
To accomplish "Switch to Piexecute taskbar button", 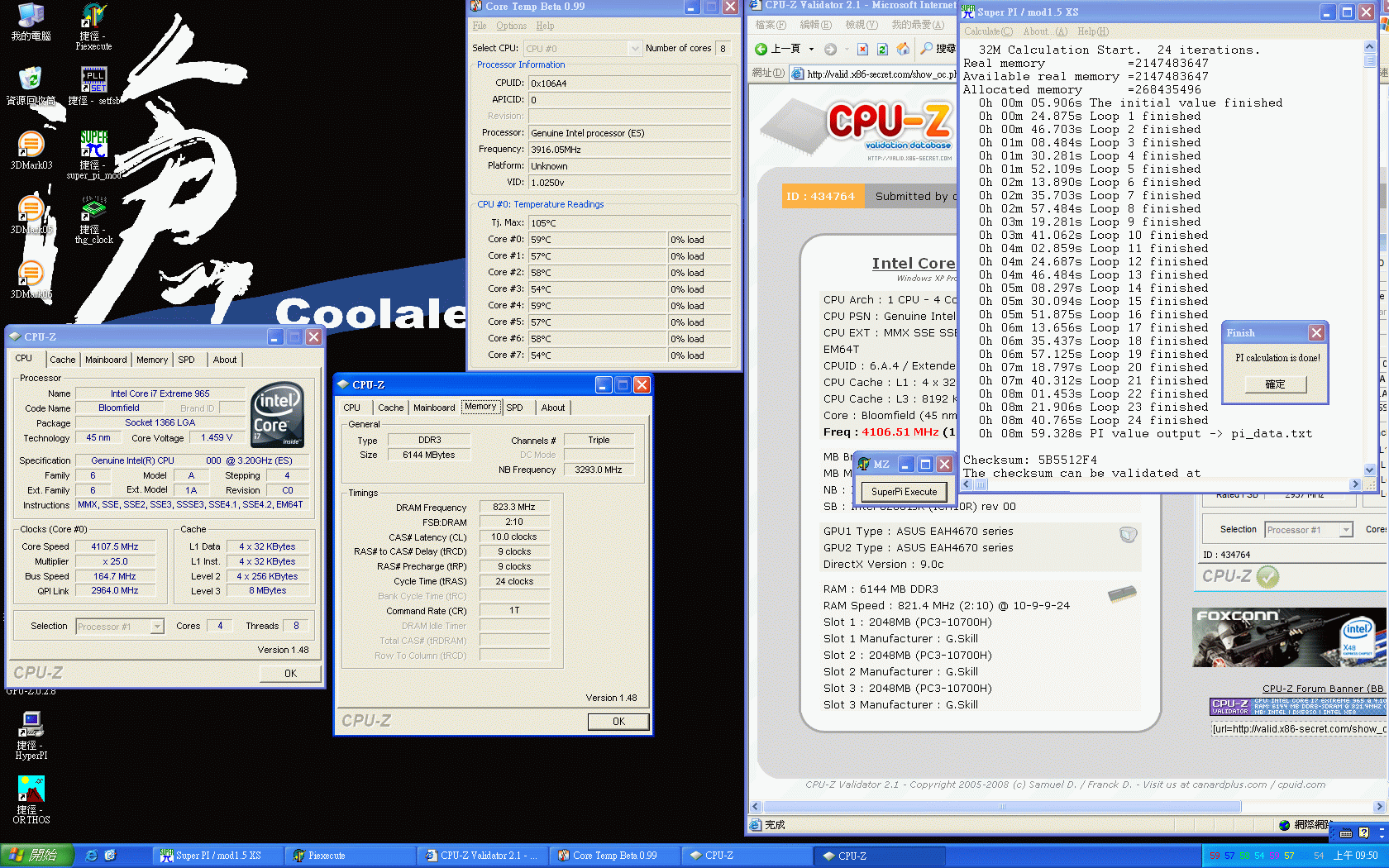I will tap(349, 856).
